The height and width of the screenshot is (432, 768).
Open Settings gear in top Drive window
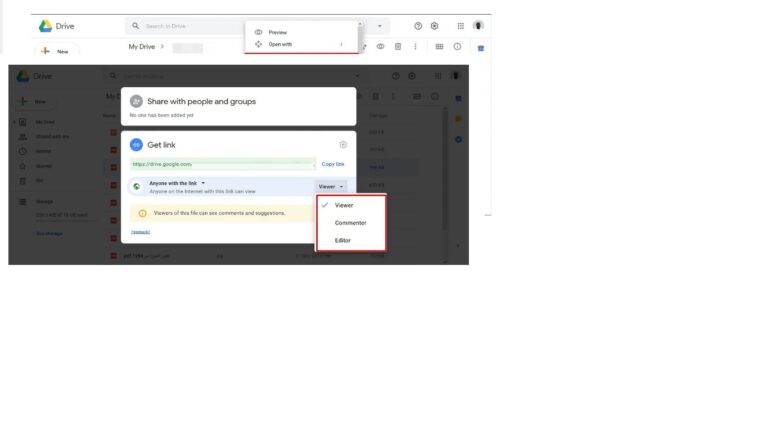pos(434,26)
